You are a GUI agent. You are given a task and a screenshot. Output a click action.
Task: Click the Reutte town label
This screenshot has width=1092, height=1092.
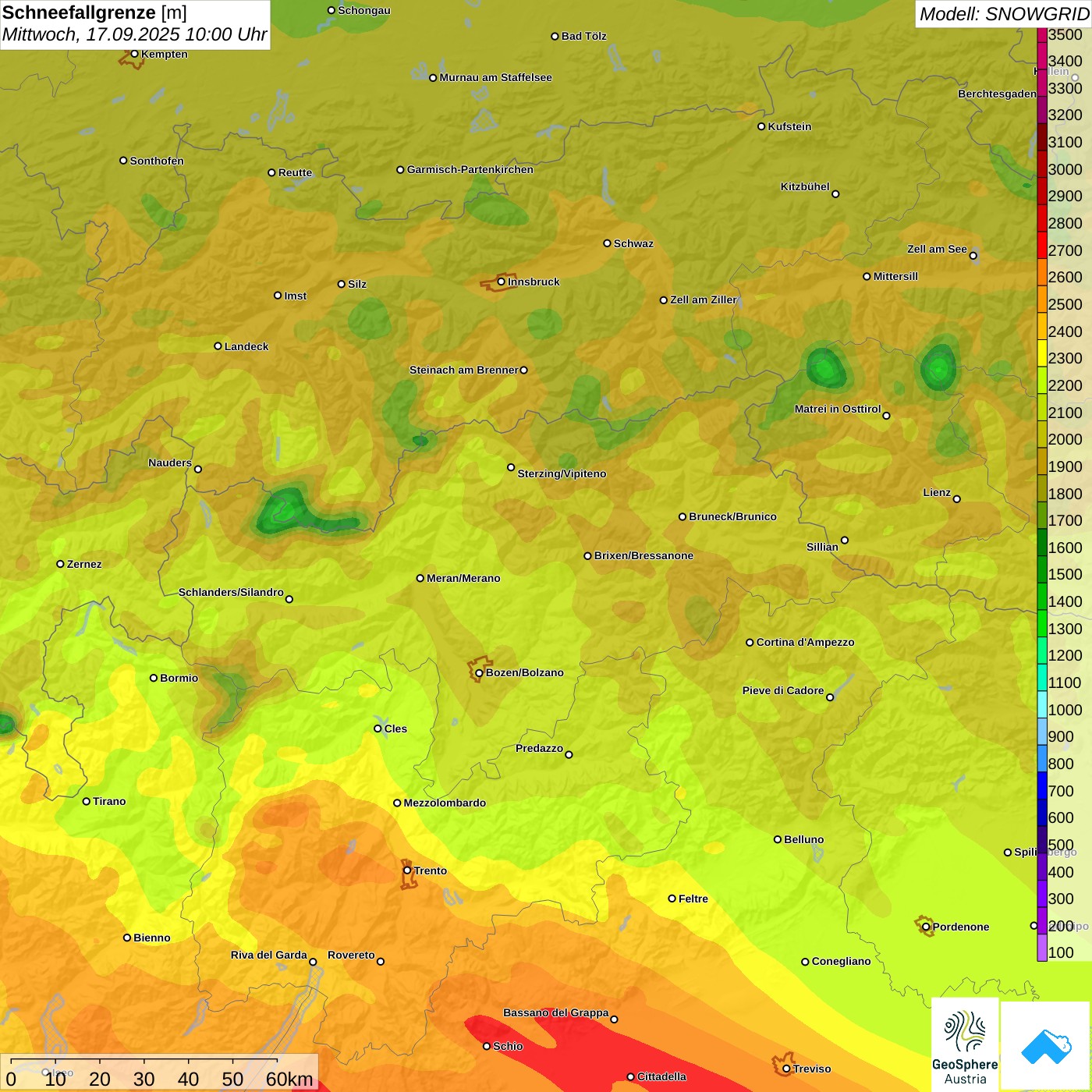(x=295, y=172)
